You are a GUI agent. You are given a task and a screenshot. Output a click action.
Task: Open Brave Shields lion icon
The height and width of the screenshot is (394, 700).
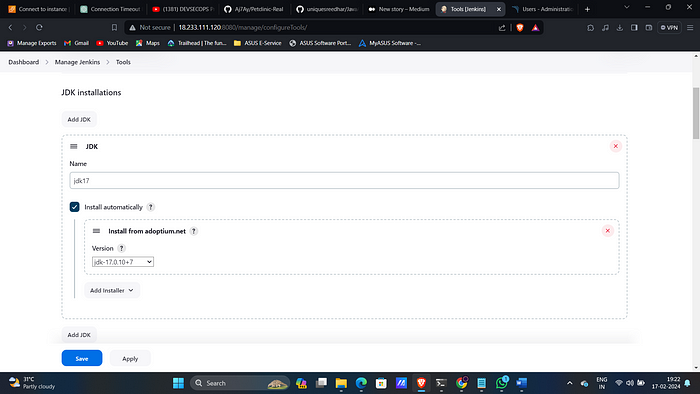(520, 28)
